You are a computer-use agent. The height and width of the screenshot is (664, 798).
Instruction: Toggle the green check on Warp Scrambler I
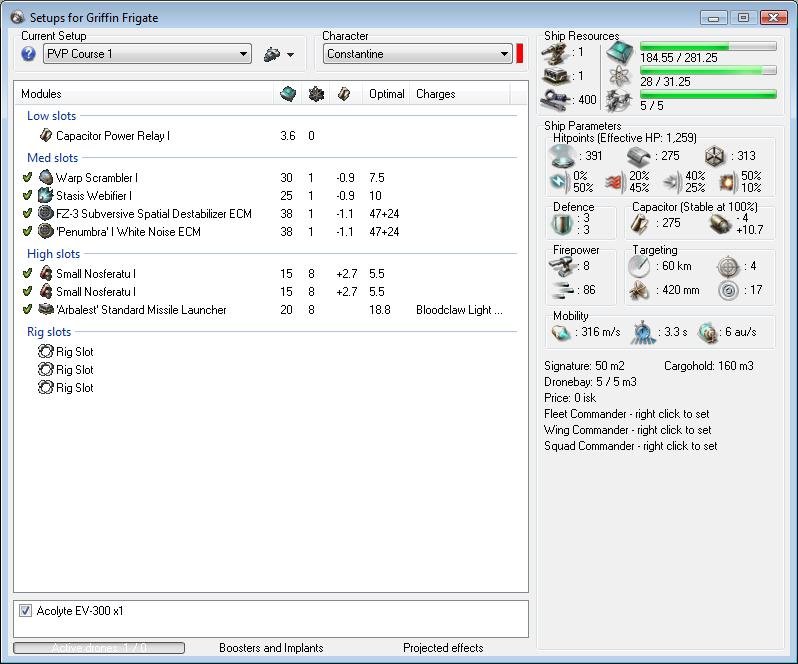click(x=28, y=178)
